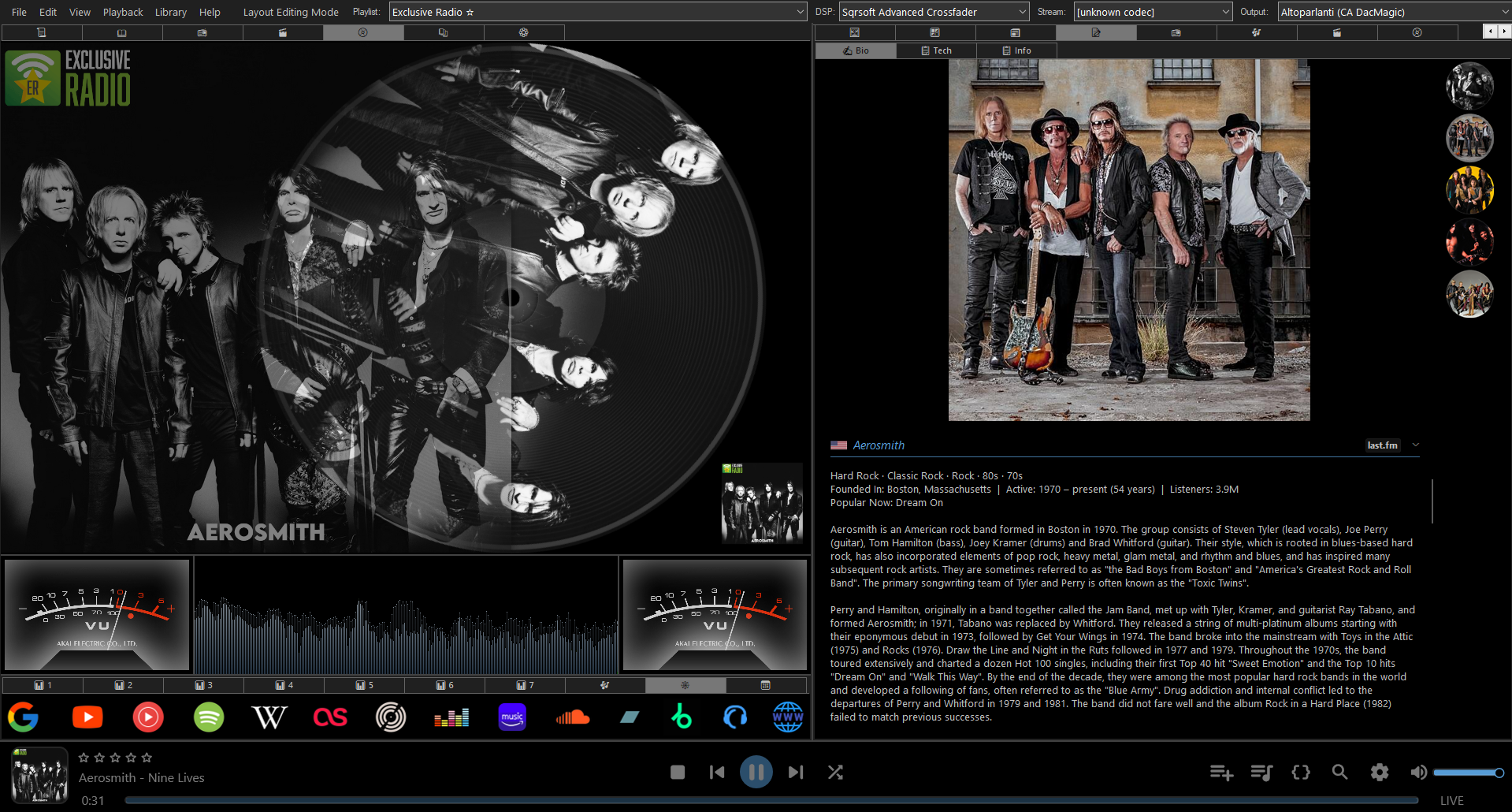Screen dimensions: 1512x812
Task: Select the first artist thumbnail on right
Action: tap(1470, 86)
